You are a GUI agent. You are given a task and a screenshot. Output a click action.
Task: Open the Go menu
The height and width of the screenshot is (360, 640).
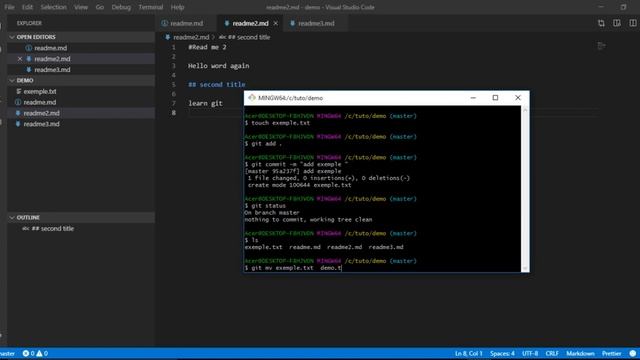coord(100,7)
